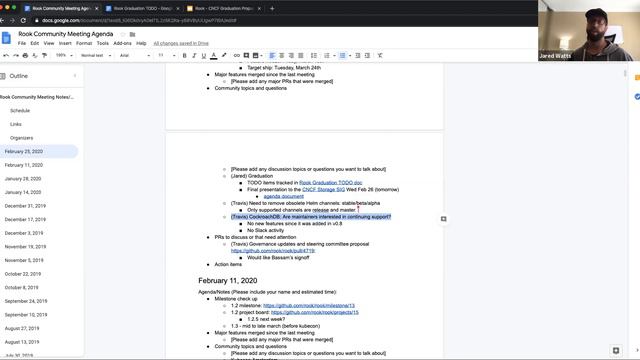Toggle underline formatting
This screenshot has width=640, height=360.
point(204,56)
